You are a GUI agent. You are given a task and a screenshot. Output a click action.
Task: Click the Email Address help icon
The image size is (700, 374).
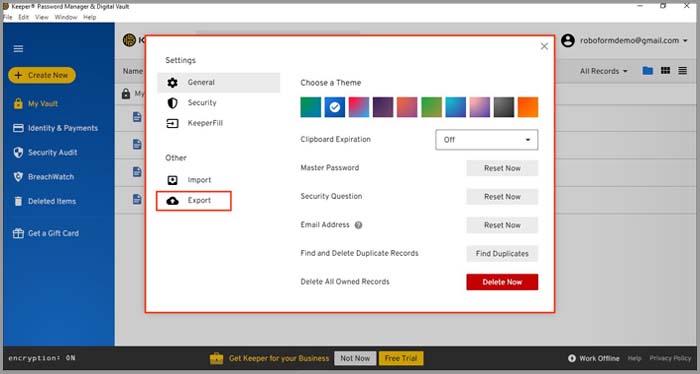click(x=358, y=225)
